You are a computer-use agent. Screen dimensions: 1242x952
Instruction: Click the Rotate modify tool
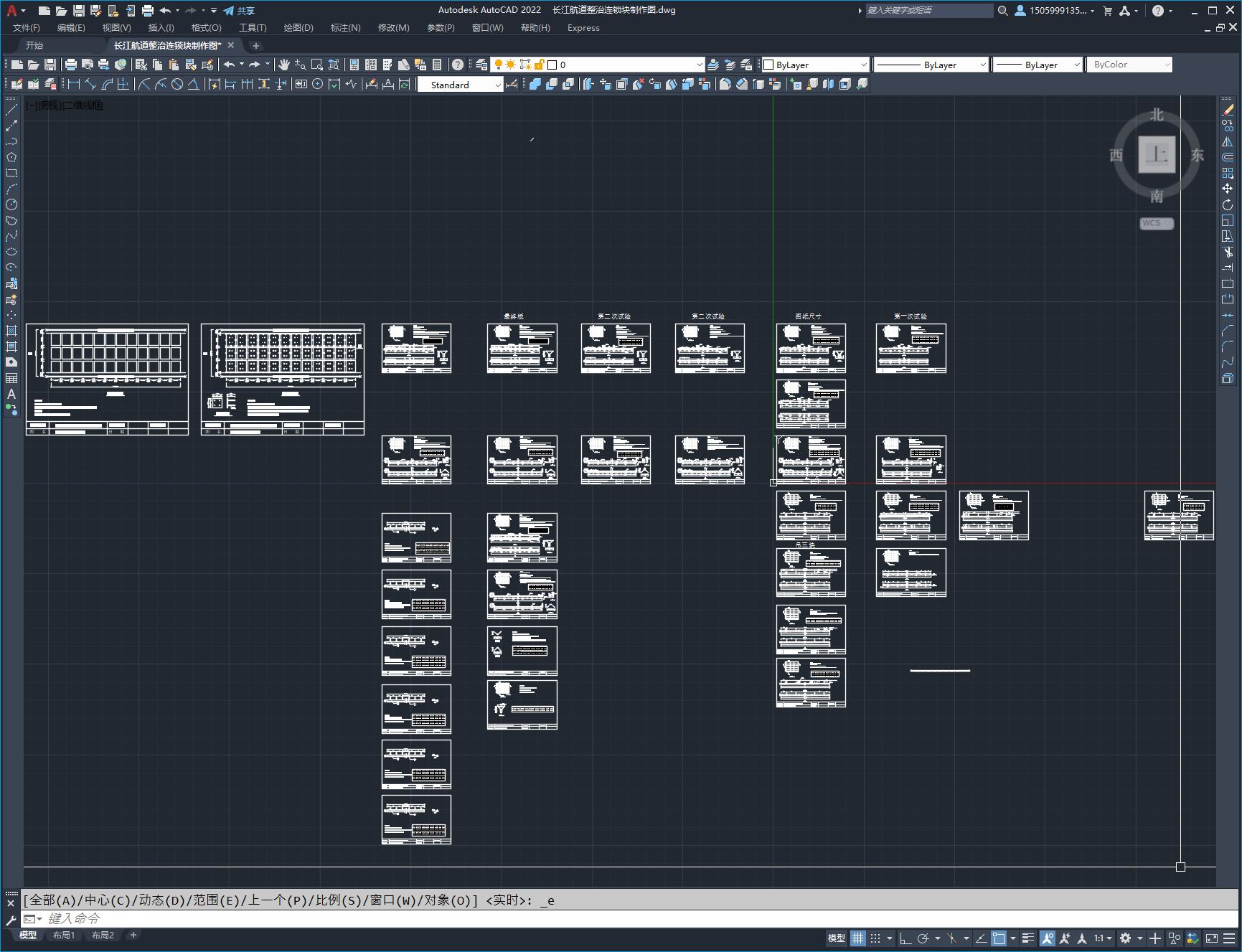pos(1228,204)
